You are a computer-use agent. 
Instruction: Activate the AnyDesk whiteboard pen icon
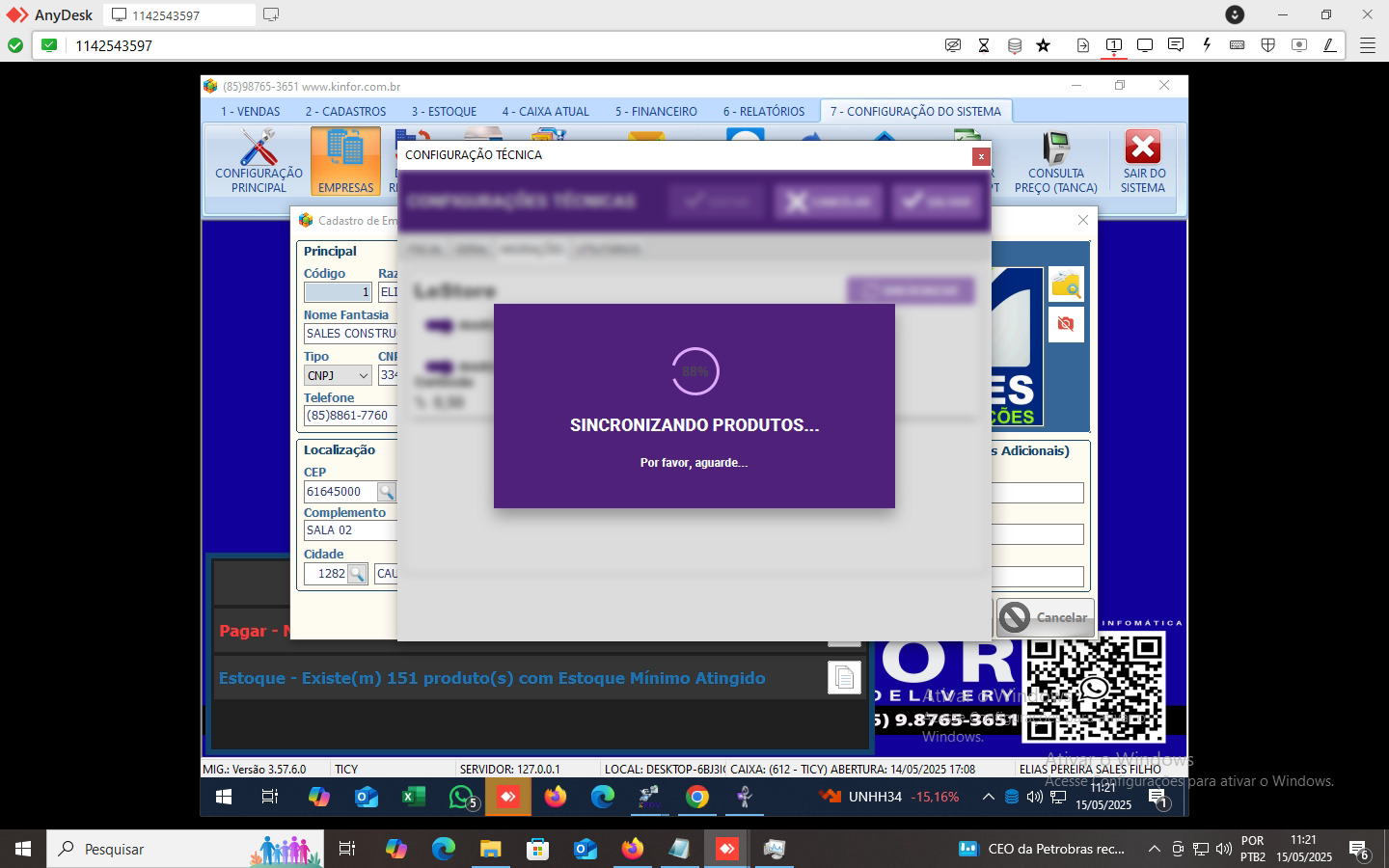pyautogui.click(x=1330, y=45)
